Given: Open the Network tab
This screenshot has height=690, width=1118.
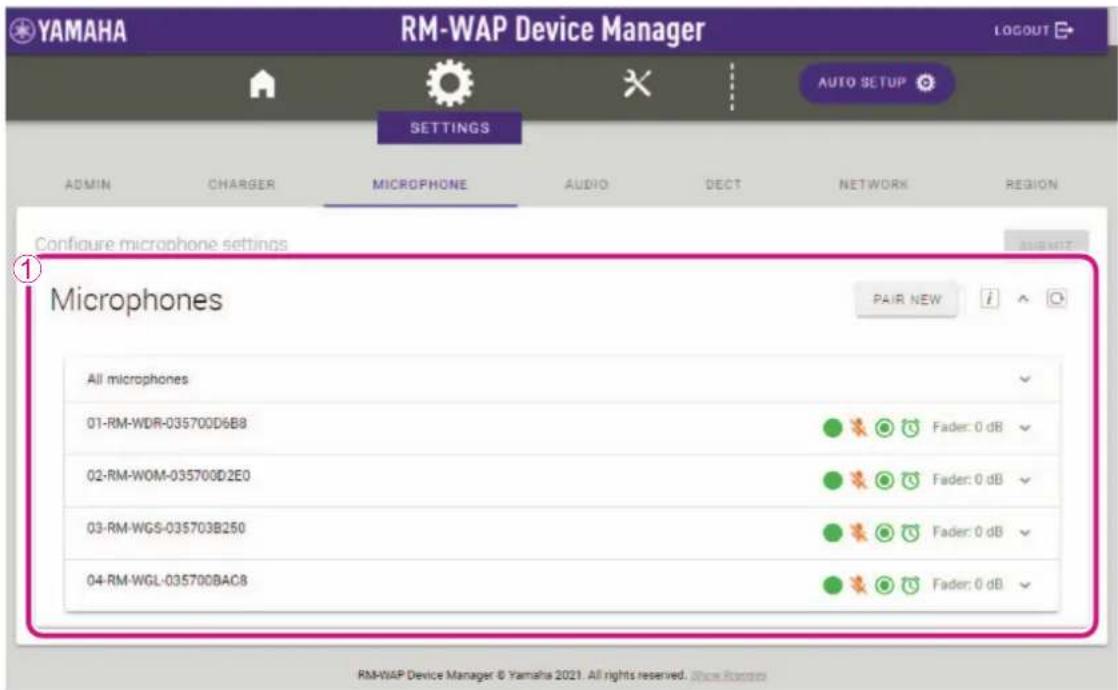Looking at the screenshot, I should 873,185.
